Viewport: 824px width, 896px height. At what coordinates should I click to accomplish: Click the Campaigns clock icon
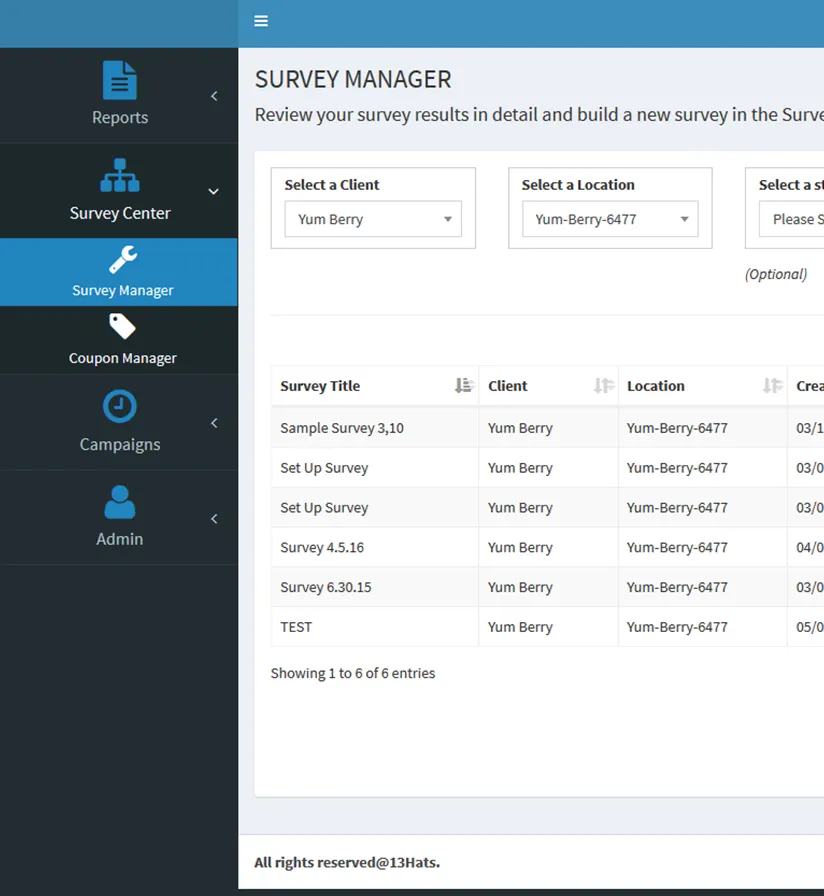[x=120, y=406]
